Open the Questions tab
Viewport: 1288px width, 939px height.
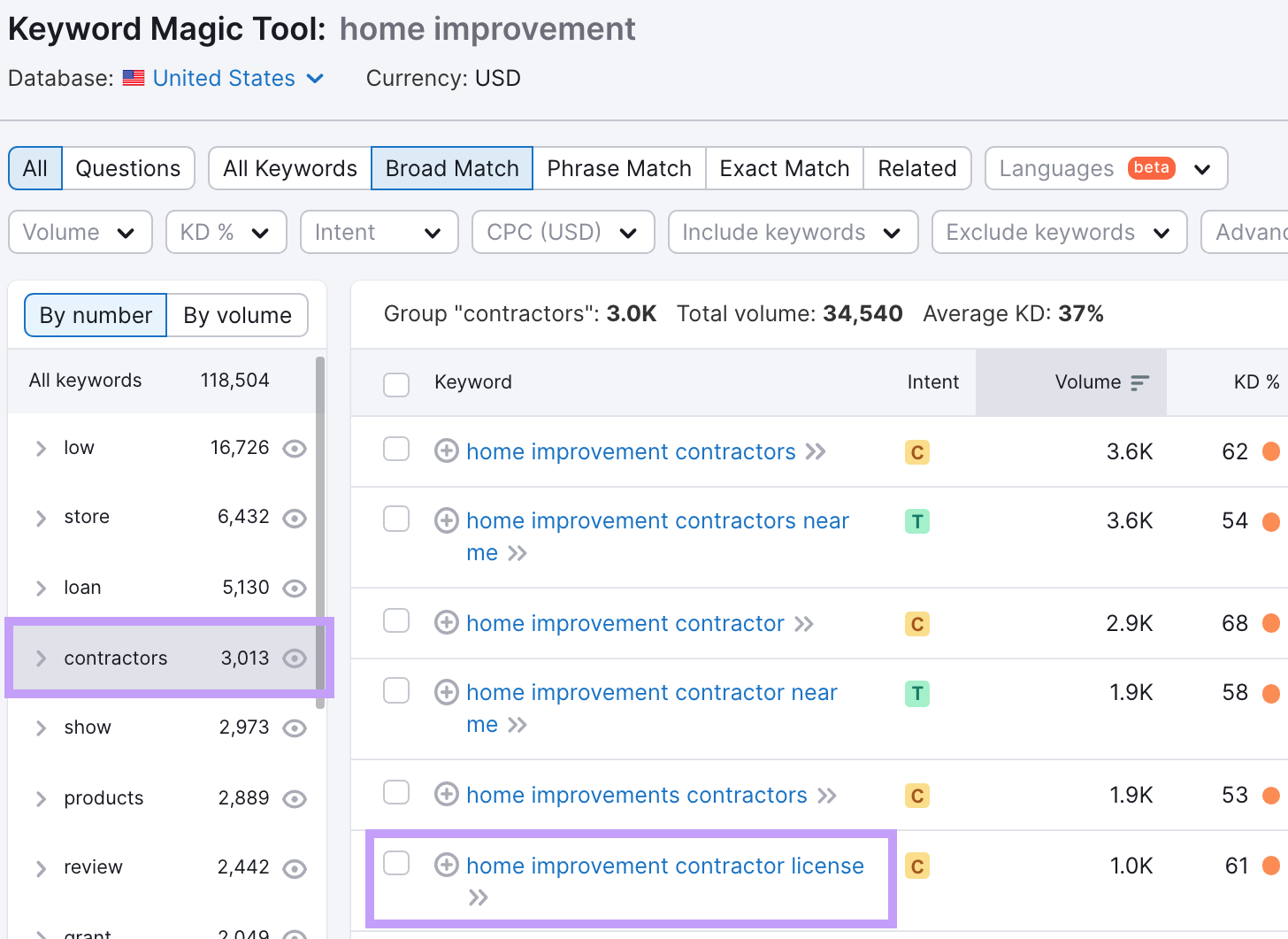click(x=127, y=168)
